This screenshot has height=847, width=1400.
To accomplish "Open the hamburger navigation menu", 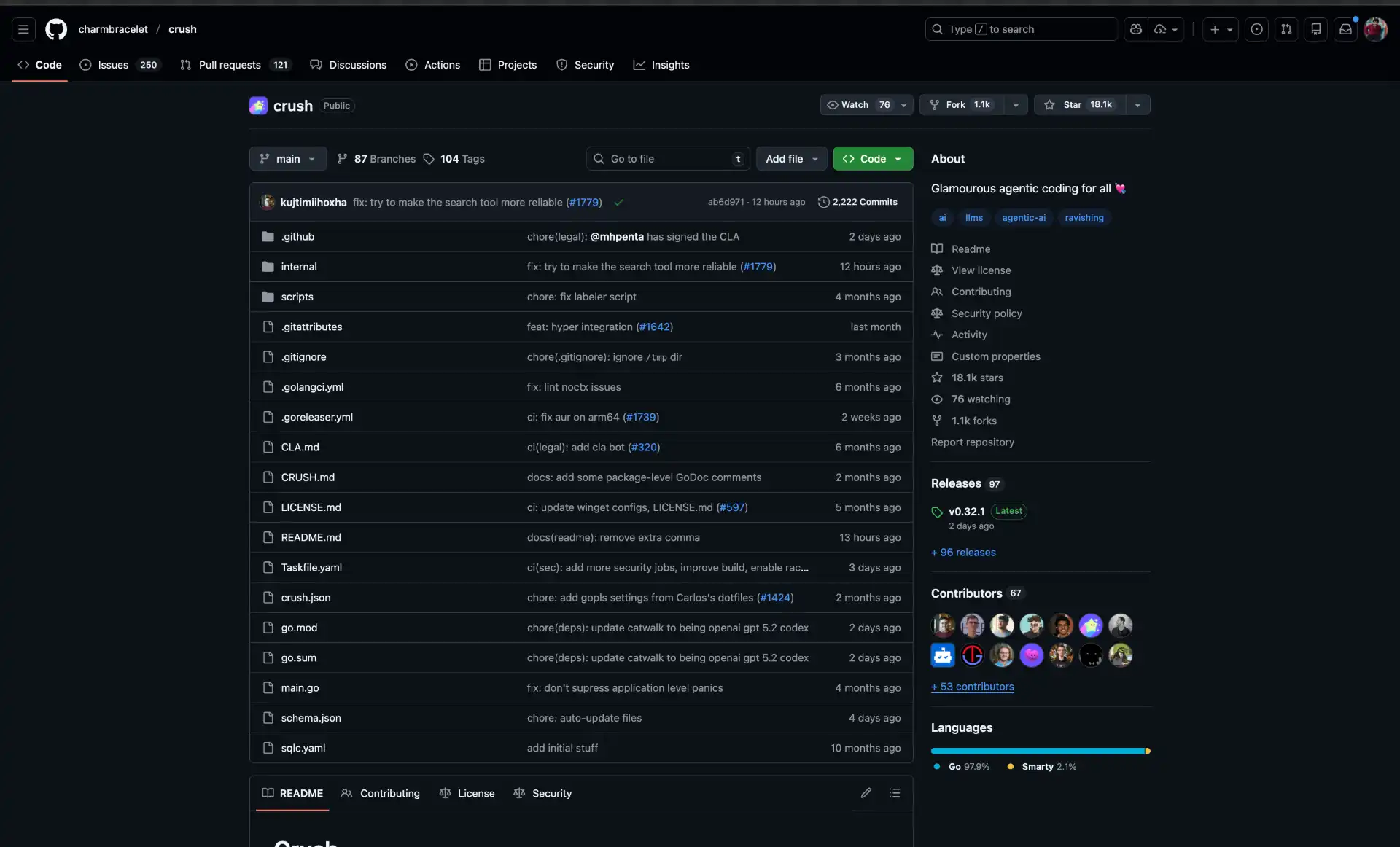I will pyautogui.click(x=23, y=29).
